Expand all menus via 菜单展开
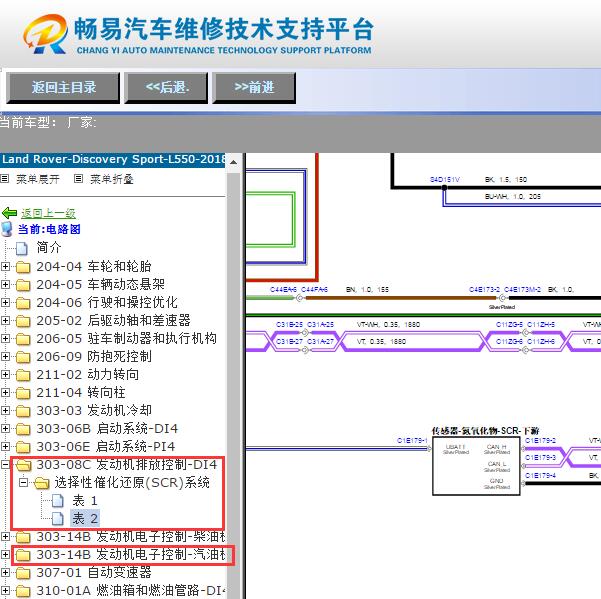This screenshot has height=599, width=601. [38, 179]
